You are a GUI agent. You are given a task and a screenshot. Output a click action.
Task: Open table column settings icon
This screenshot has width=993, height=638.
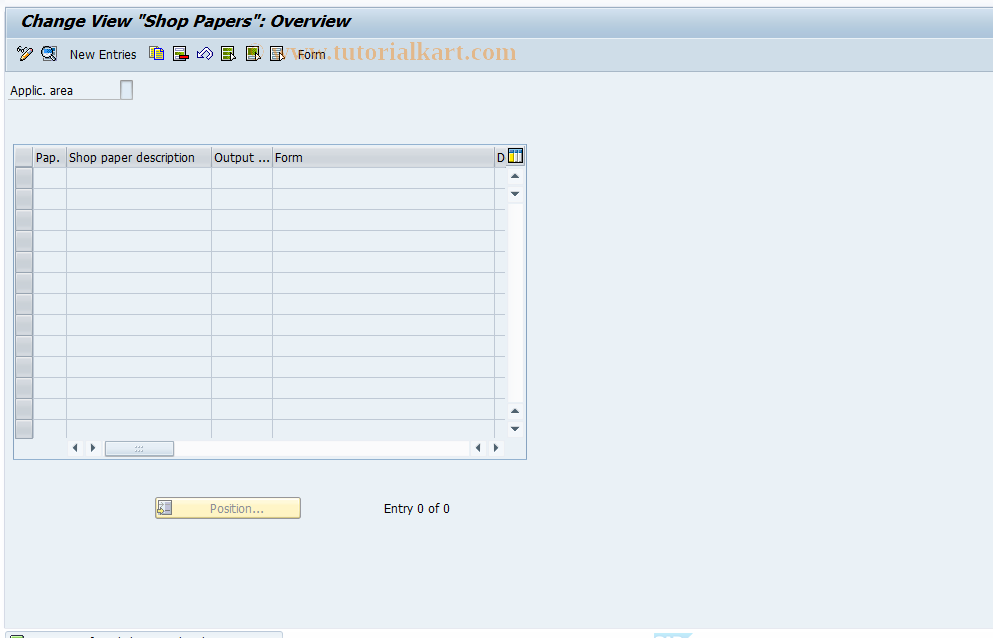click(515, 156)
